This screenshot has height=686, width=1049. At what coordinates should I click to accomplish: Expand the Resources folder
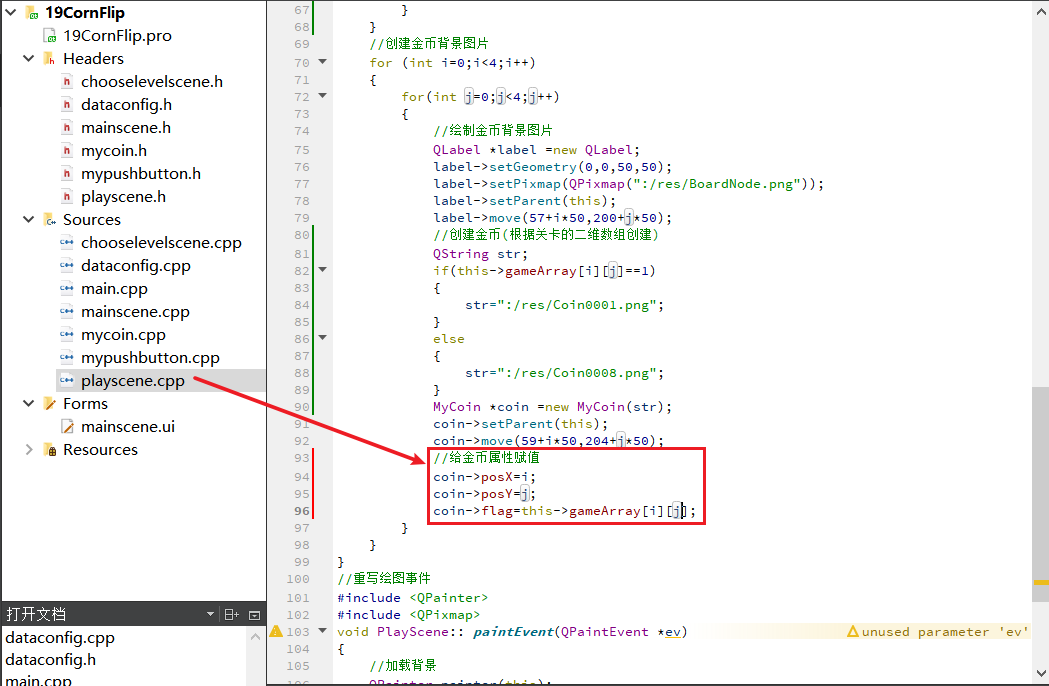[x=29, y=450]
